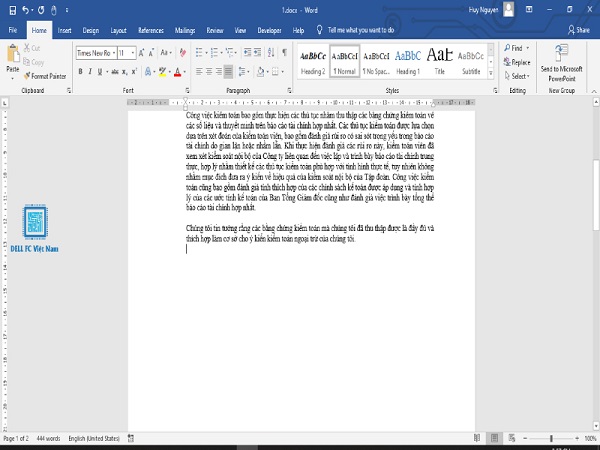600x450 pixels.
Task: Click the Share button
Action: [579, 30]
